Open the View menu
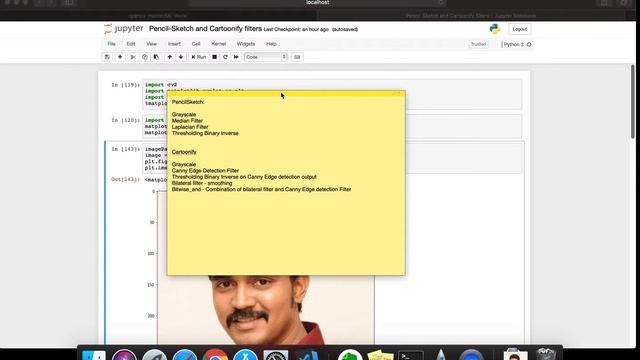 [x=151, y=44]
